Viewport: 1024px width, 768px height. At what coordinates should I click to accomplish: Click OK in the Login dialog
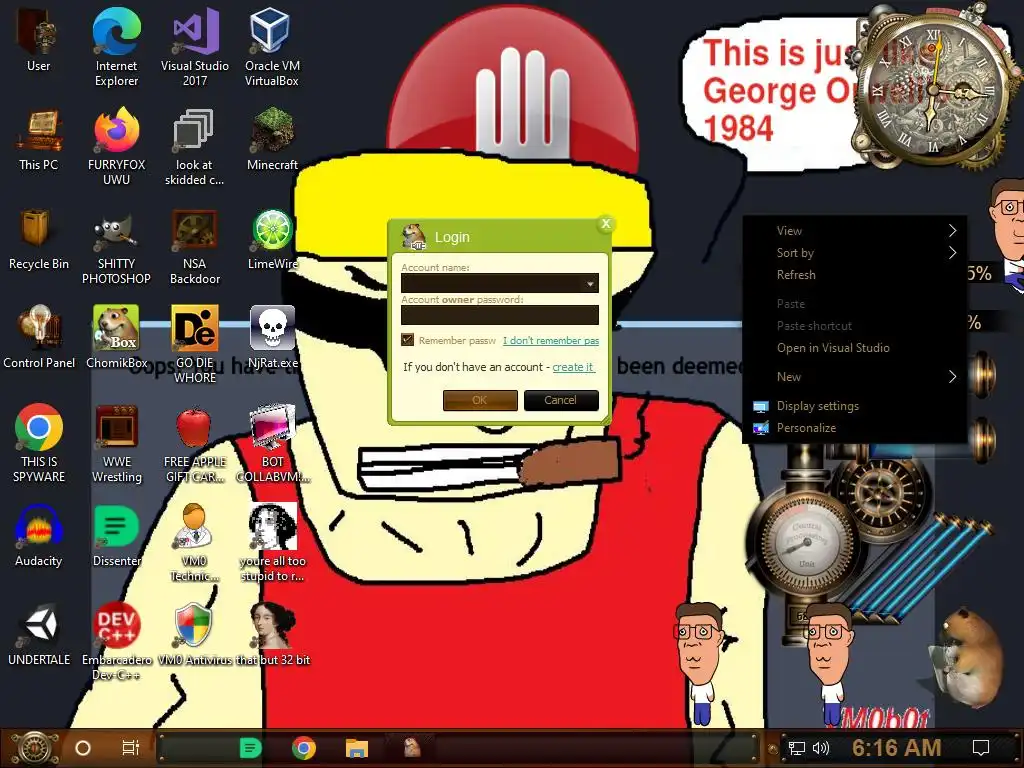(480, 400)
